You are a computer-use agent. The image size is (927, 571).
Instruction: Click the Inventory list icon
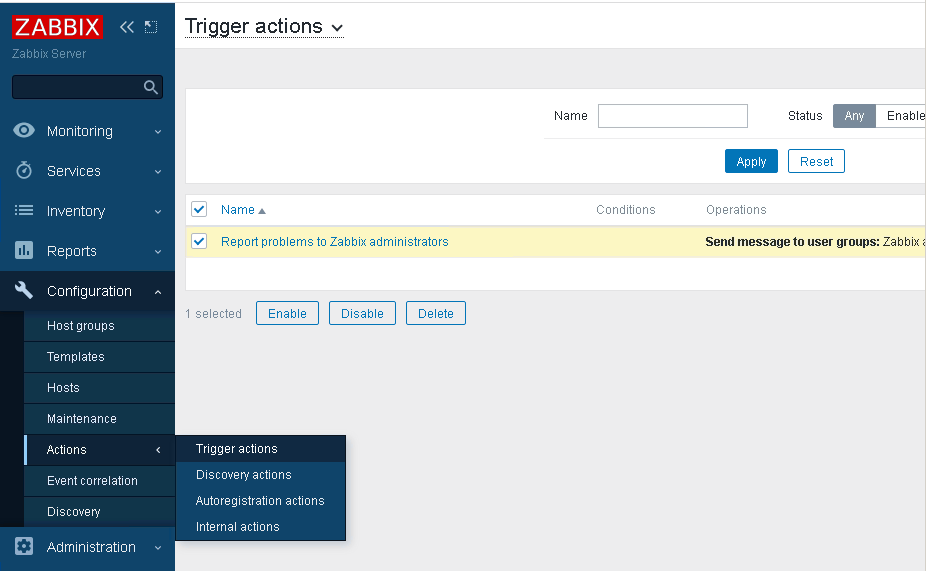(x=24, y=210)
